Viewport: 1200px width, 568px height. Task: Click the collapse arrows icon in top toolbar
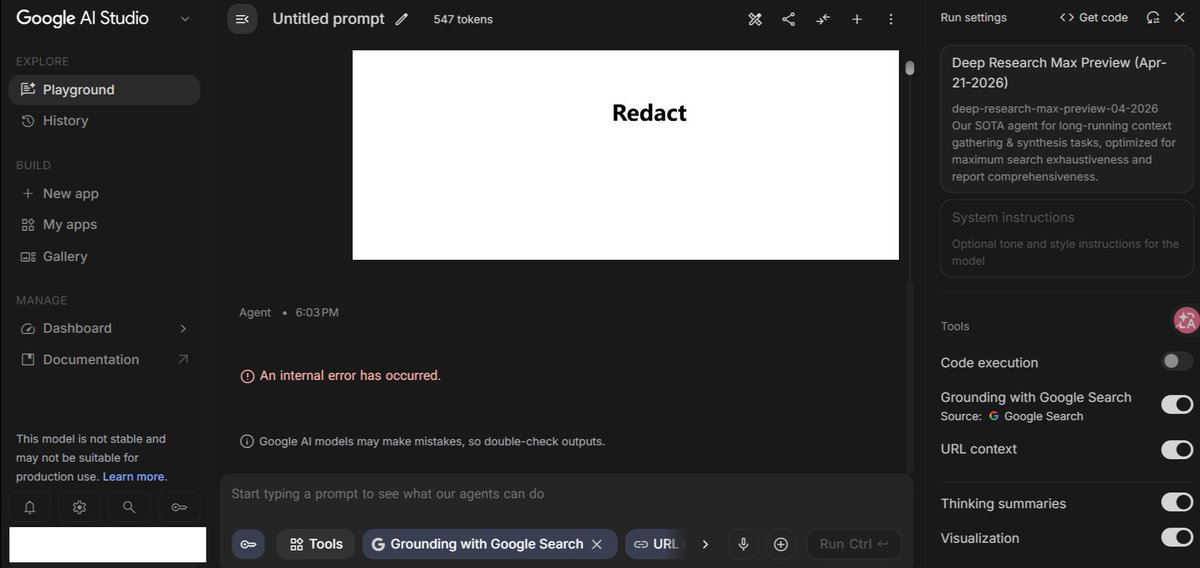[x=823, y=19]
